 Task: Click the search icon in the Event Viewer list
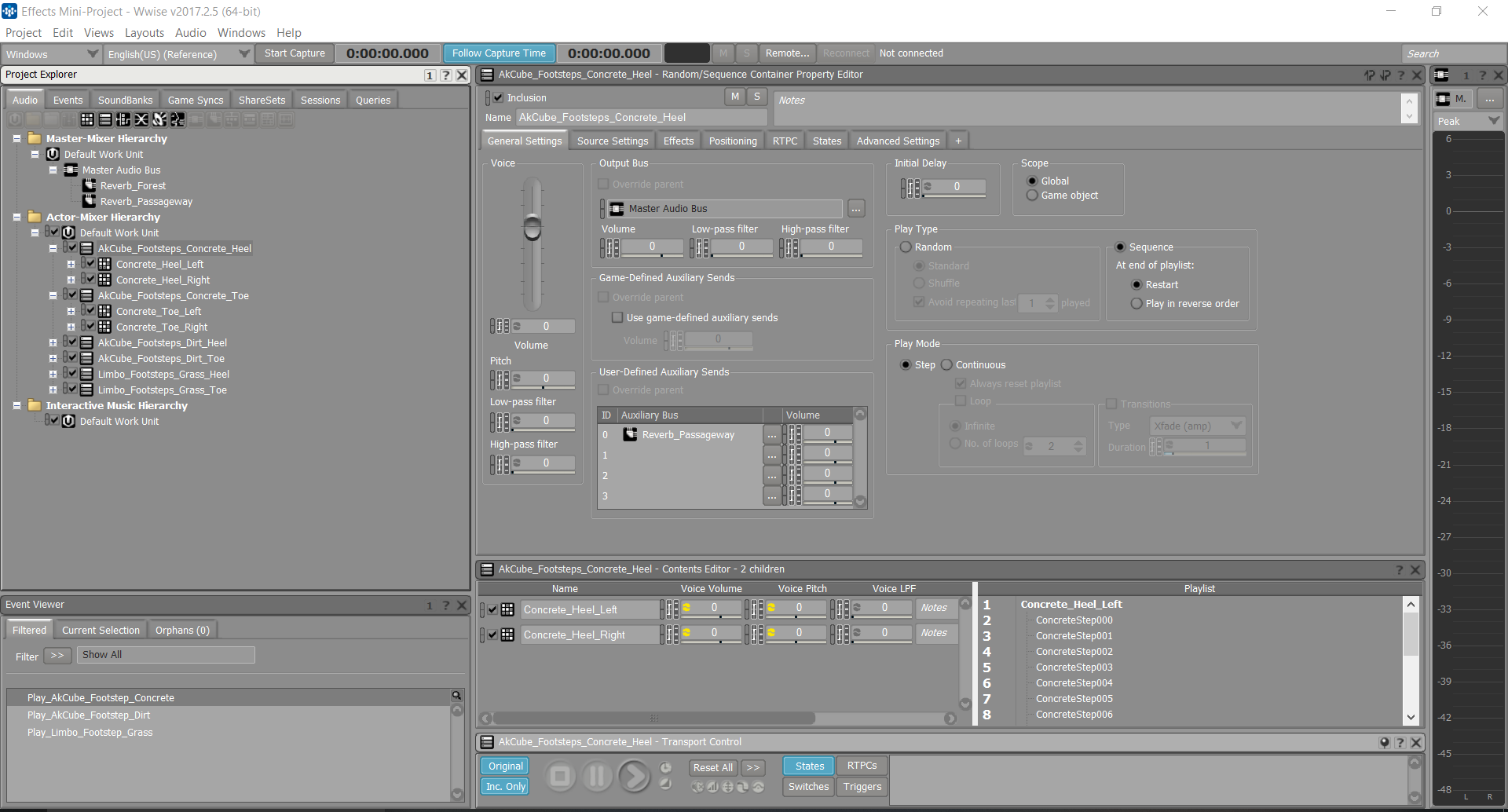[456, 696]
